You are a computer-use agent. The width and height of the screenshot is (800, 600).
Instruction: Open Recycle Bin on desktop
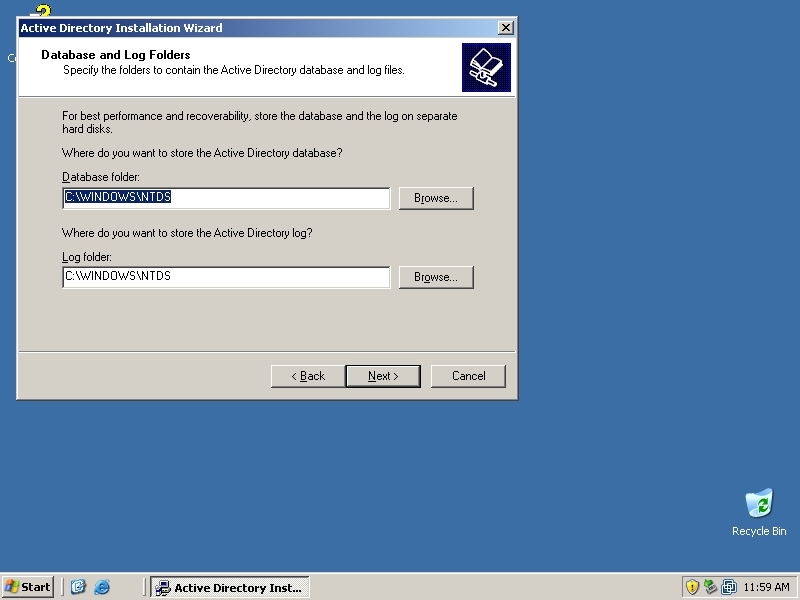[759, 512]
